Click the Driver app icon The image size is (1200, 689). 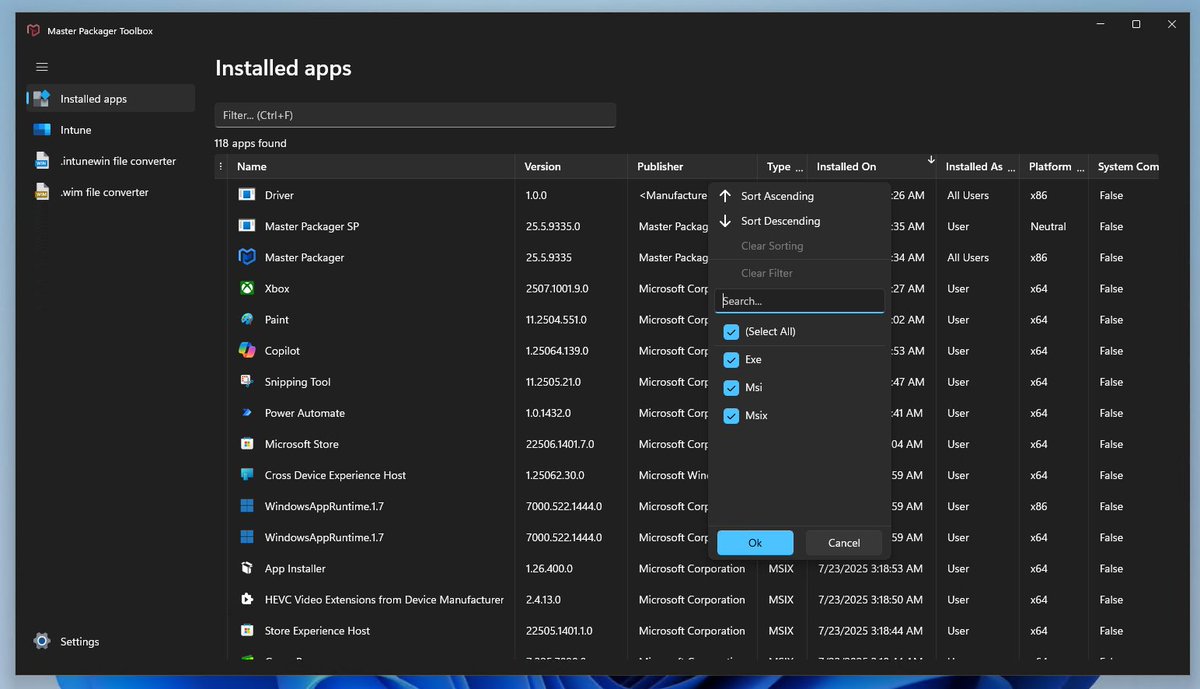point(247,195)
